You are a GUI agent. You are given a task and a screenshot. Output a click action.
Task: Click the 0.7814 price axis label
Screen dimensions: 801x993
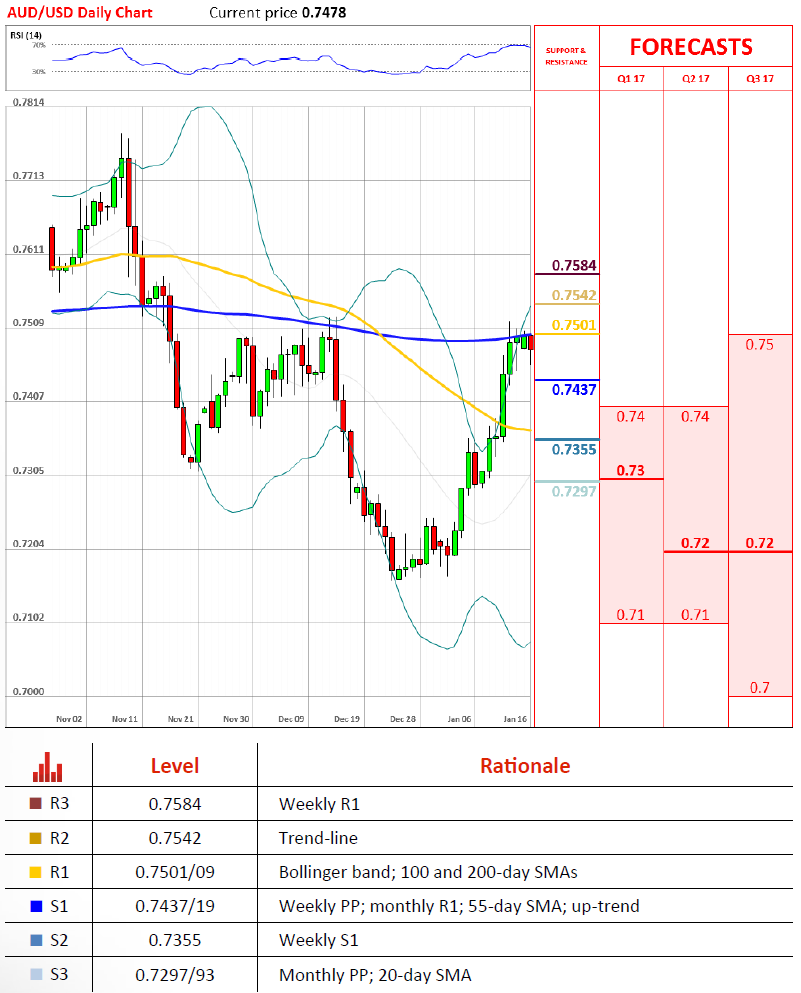(28, 103)
